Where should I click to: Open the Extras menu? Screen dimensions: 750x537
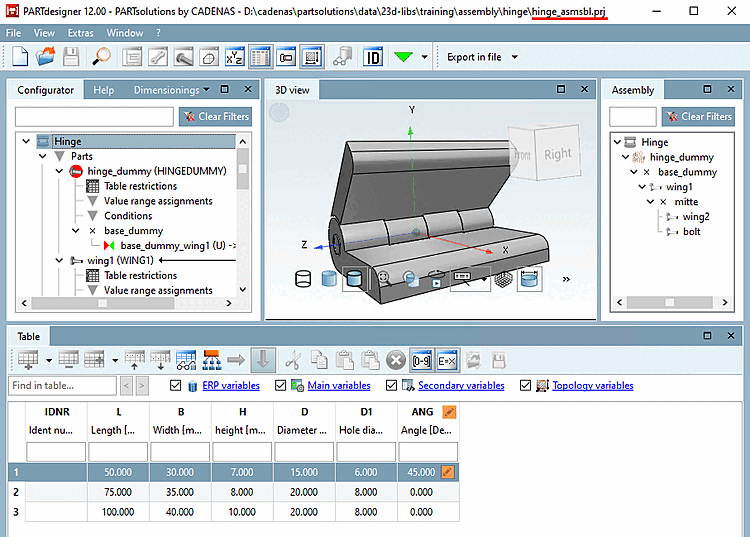click(x=80, y=33)
